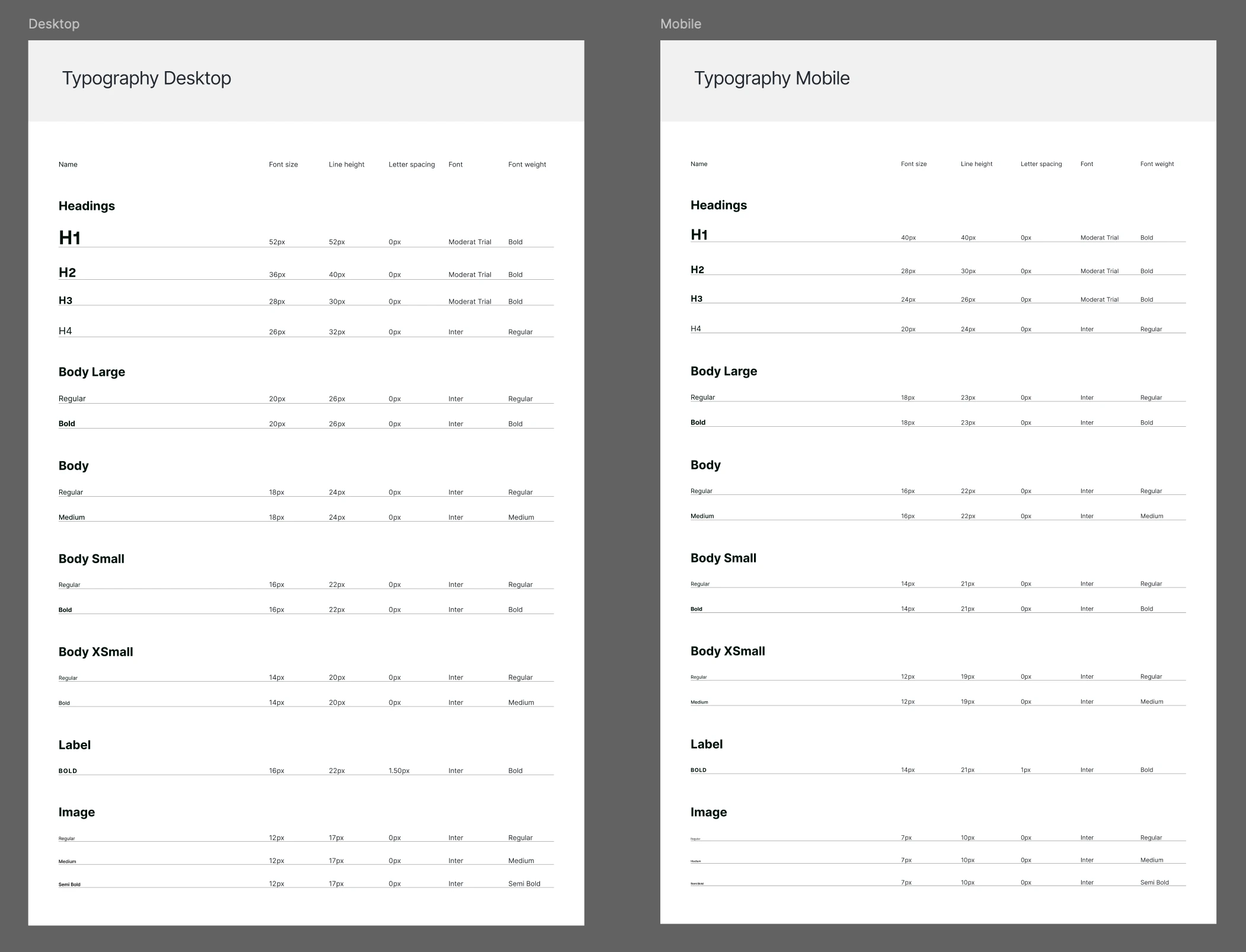Screen dimensions: 1246x952
Task: Click the Typography Mobile title text
Action: tap(772, 78)
